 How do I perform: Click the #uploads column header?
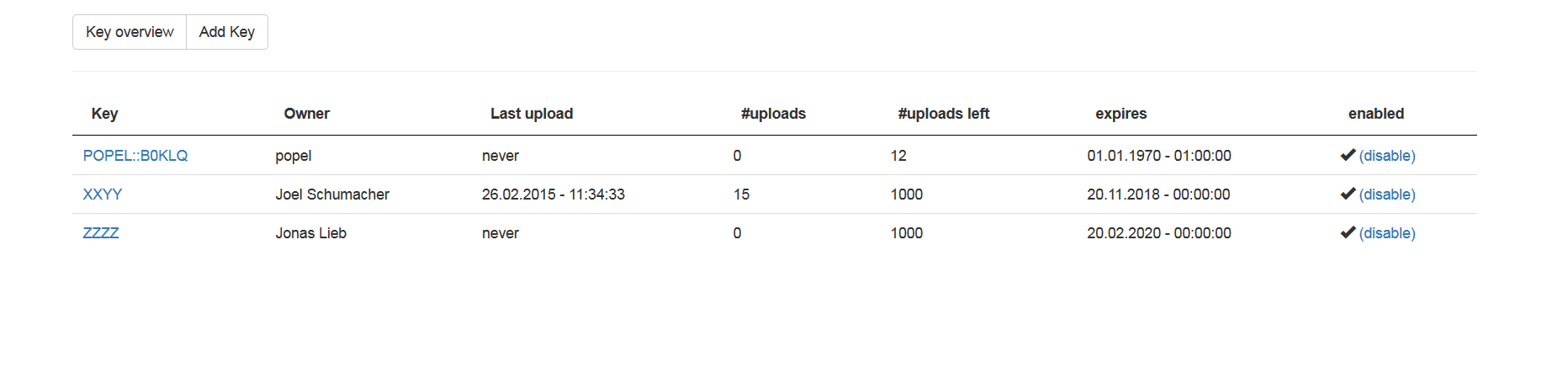tap(773, 114)
